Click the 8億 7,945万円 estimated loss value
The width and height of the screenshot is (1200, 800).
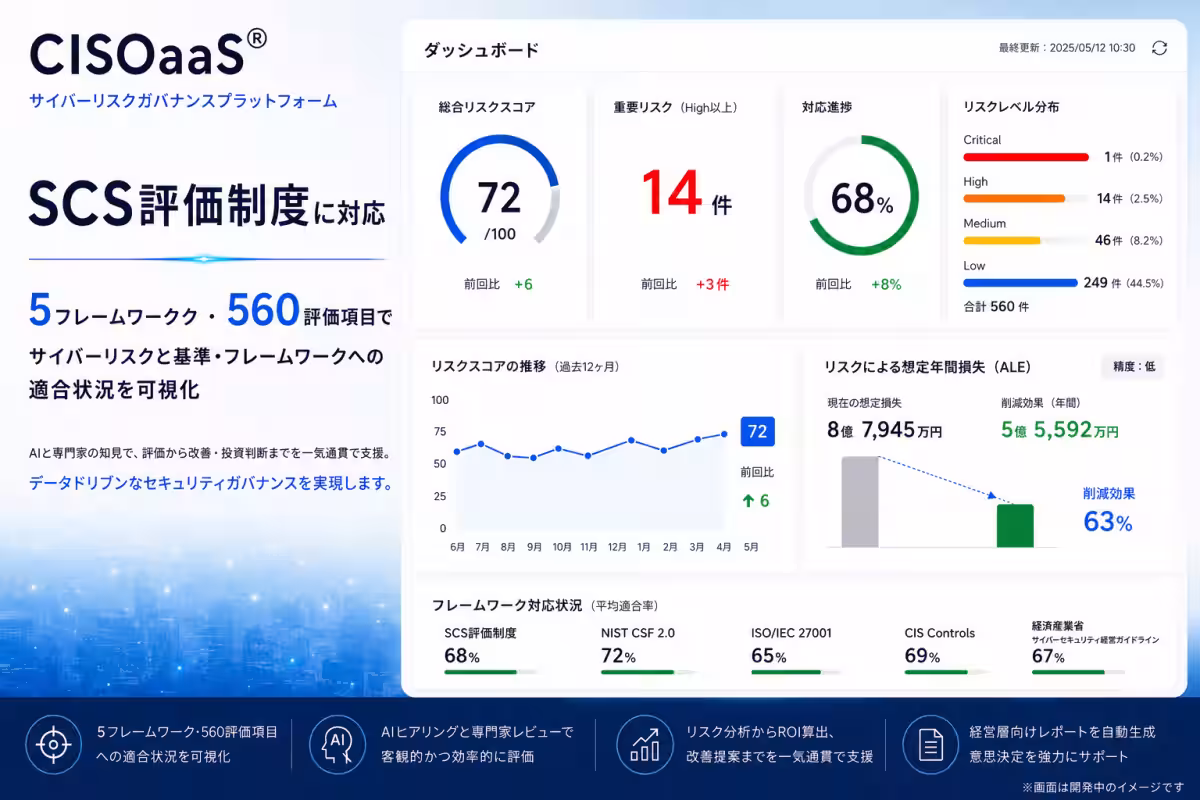884,431
